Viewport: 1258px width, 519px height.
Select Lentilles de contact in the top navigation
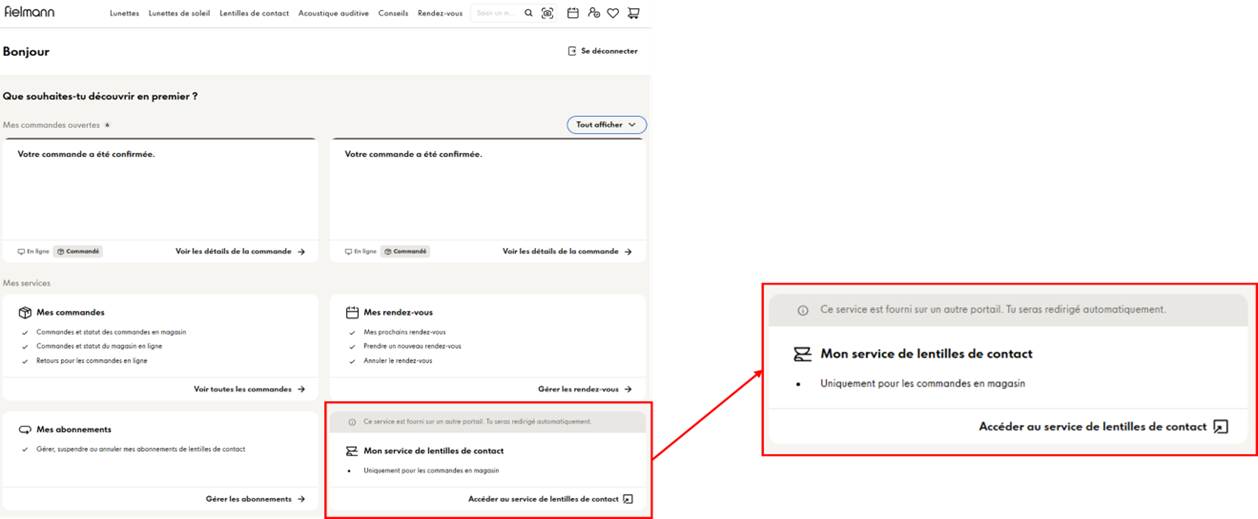pyautogui.click(x=254, y=14)
